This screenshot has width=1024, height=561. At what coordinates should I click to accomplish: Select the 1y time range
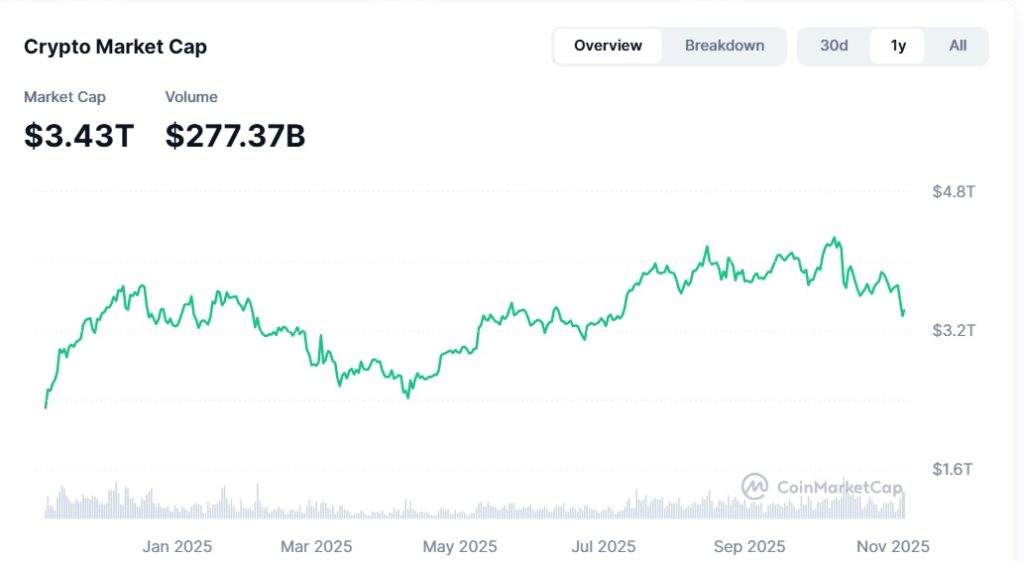click(898, 46)
